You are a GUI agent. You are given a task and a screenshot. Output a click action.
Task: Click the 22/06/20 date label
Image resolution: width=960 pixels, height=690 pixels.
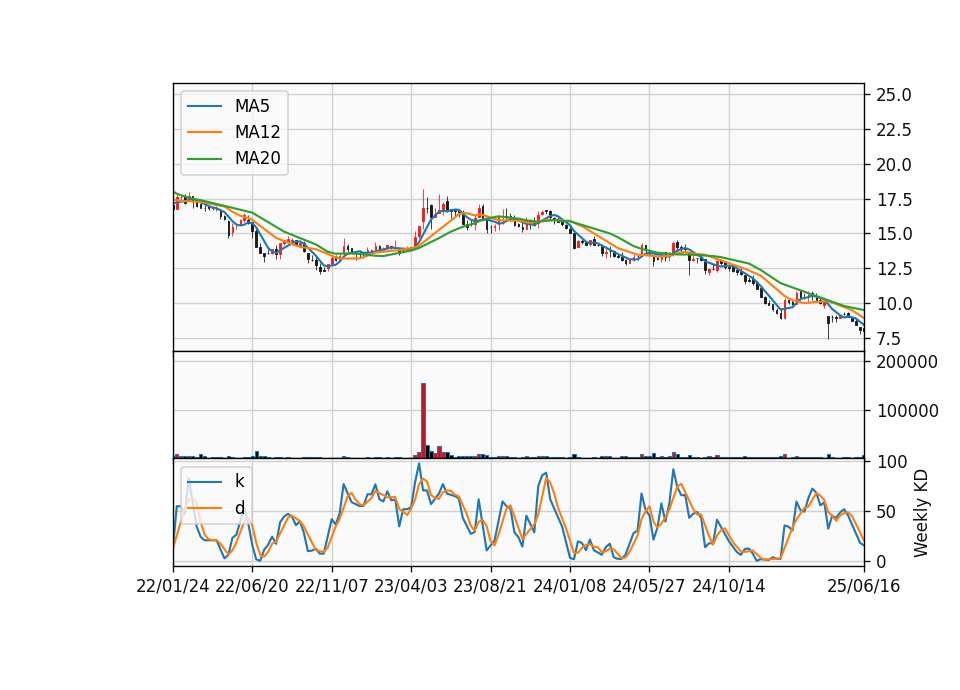(x=252, y=586)
